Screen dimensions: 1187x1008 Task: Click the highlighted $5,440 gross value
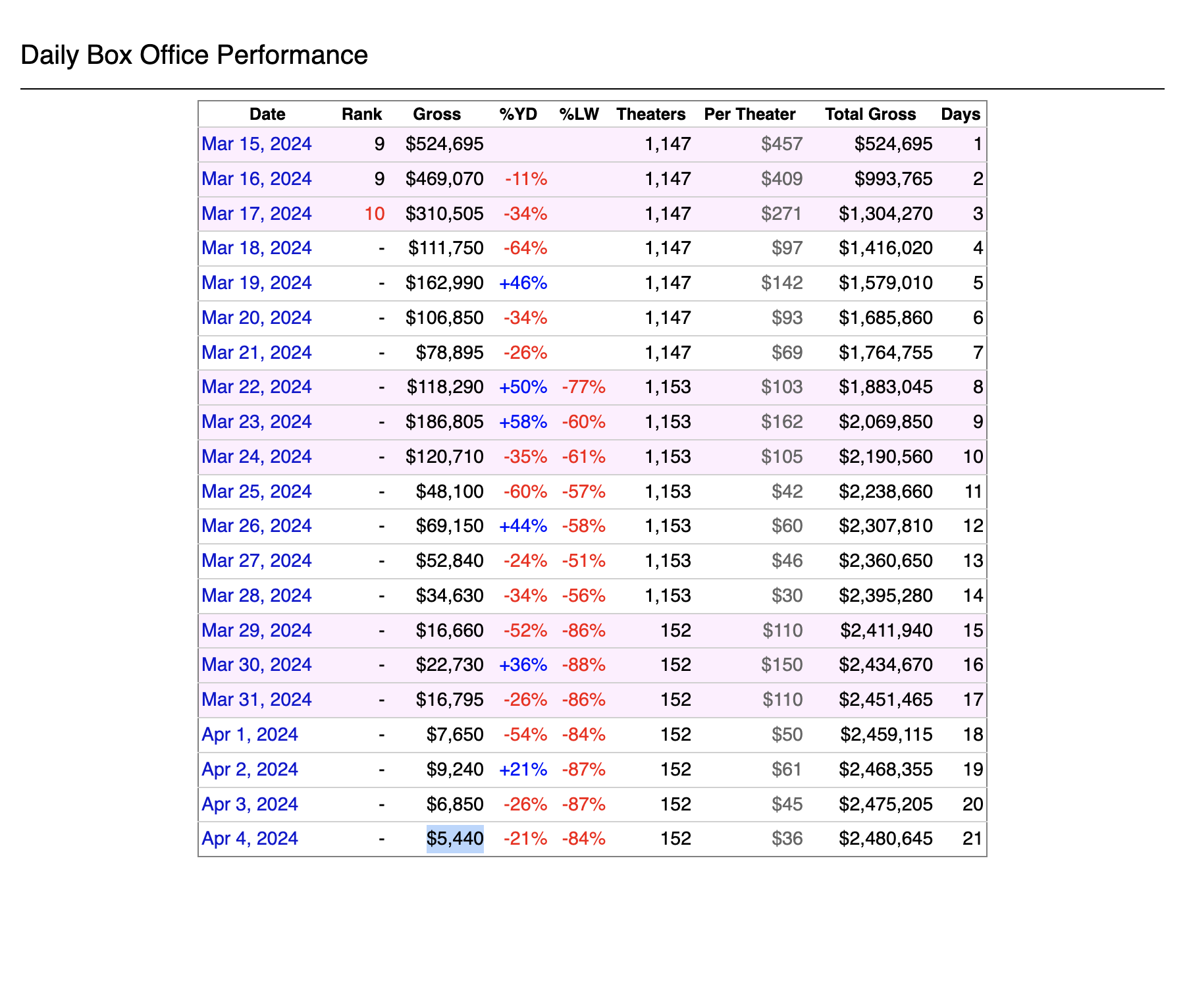coord(455,839)
